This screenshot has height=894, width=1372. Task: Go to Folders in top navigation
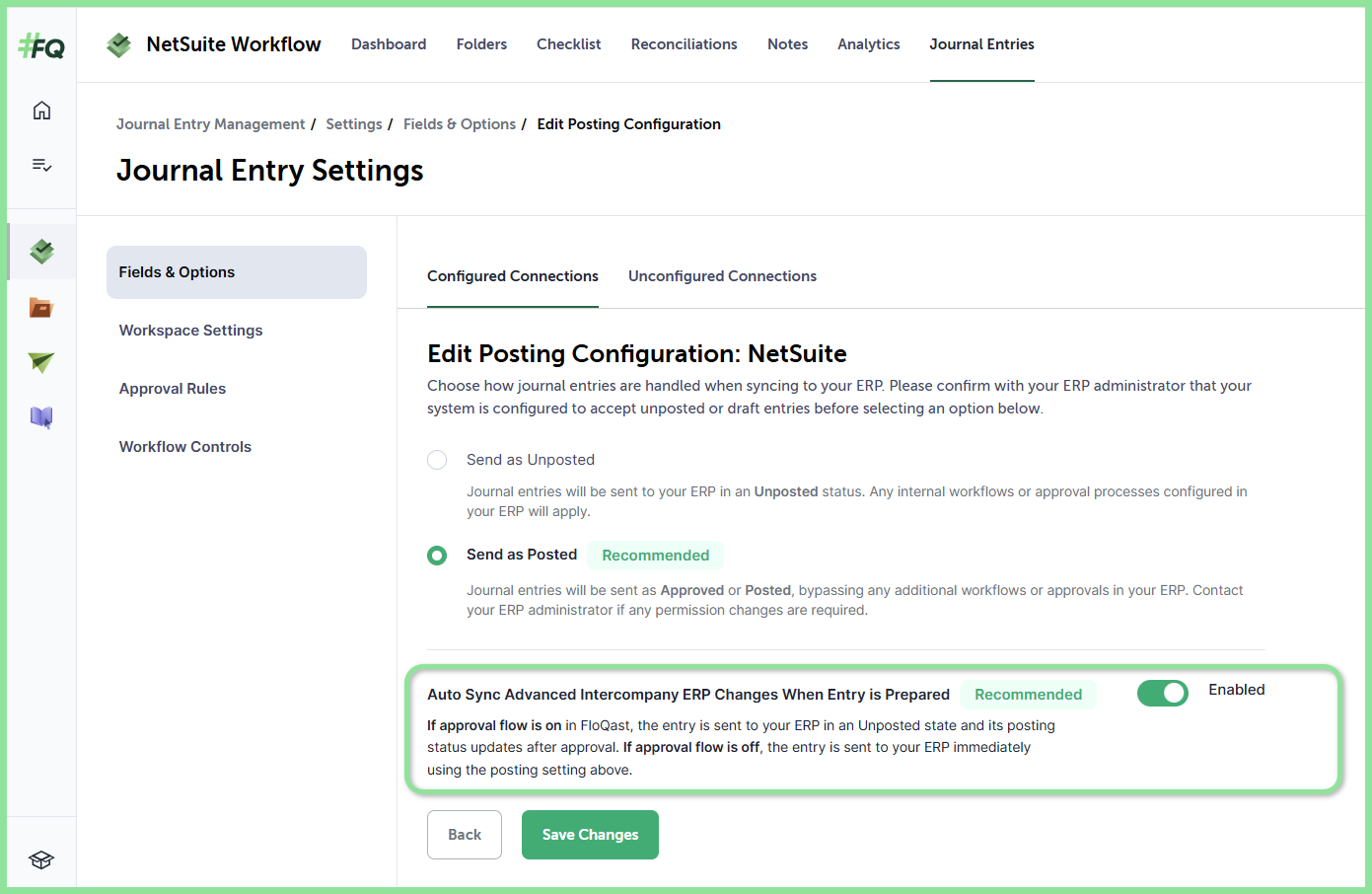[481, 44]
